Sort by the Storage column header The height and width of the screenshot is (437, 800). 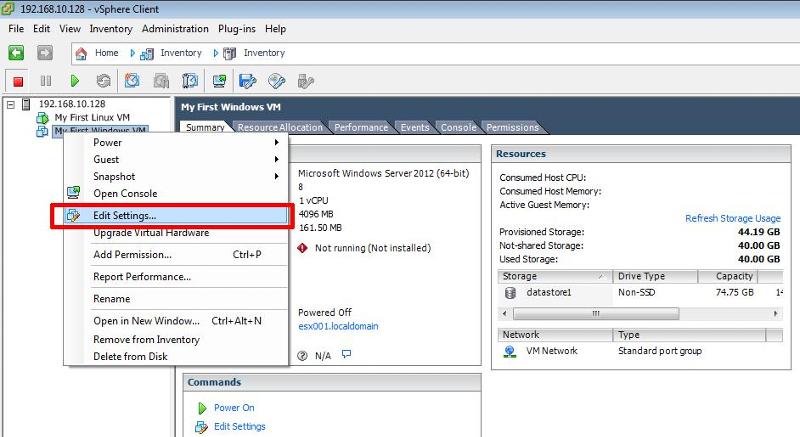(555, 276)
